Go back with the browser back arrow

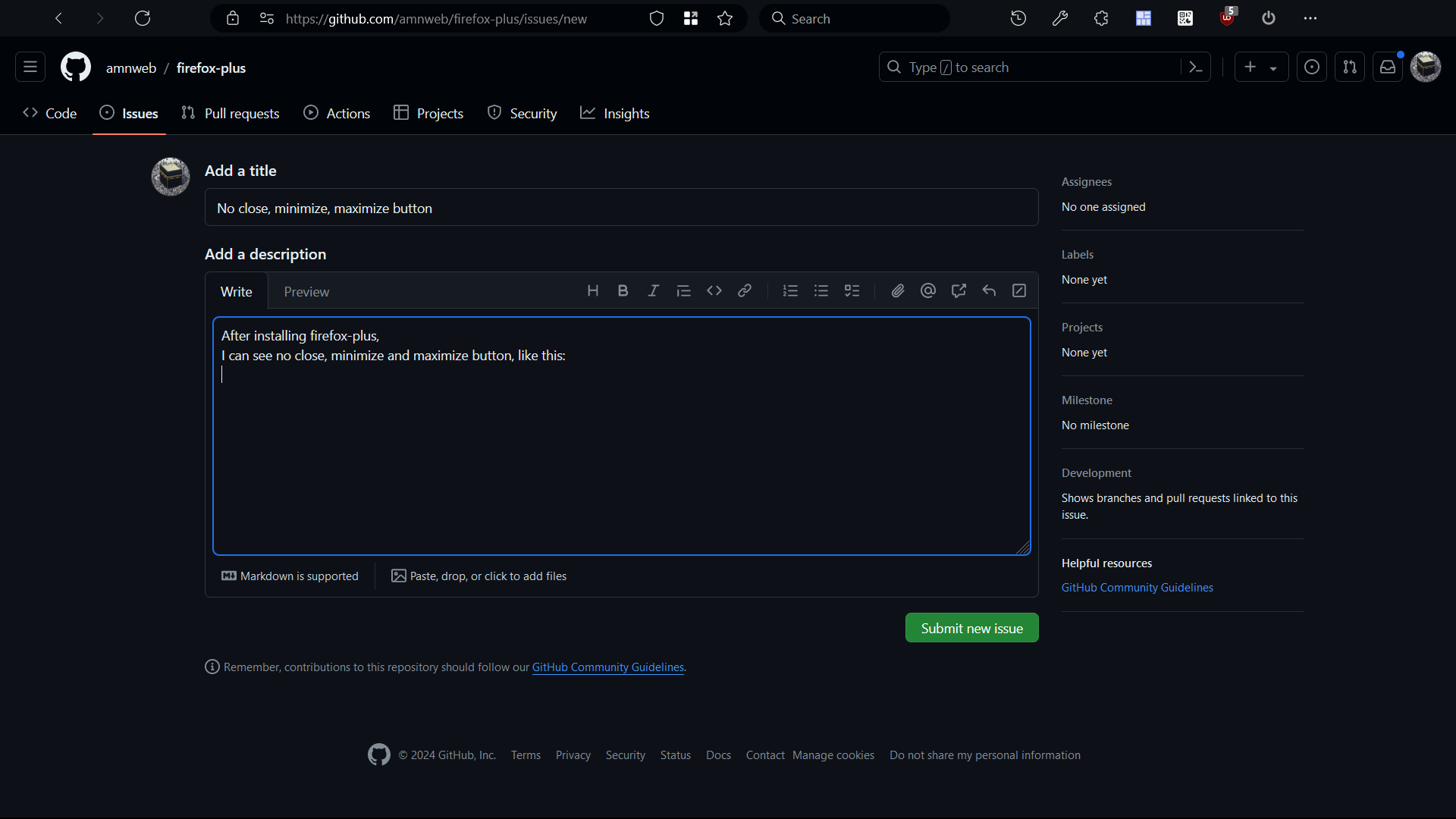(x=58, y=18)
